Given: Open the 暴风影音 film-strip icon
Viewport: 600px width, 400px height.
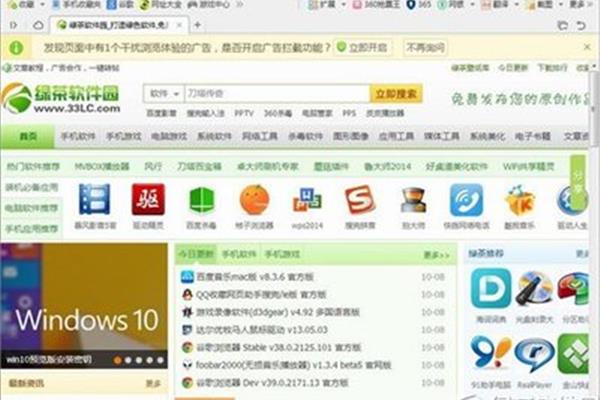Looking at the screenshot, I should (x=95, y=199).
